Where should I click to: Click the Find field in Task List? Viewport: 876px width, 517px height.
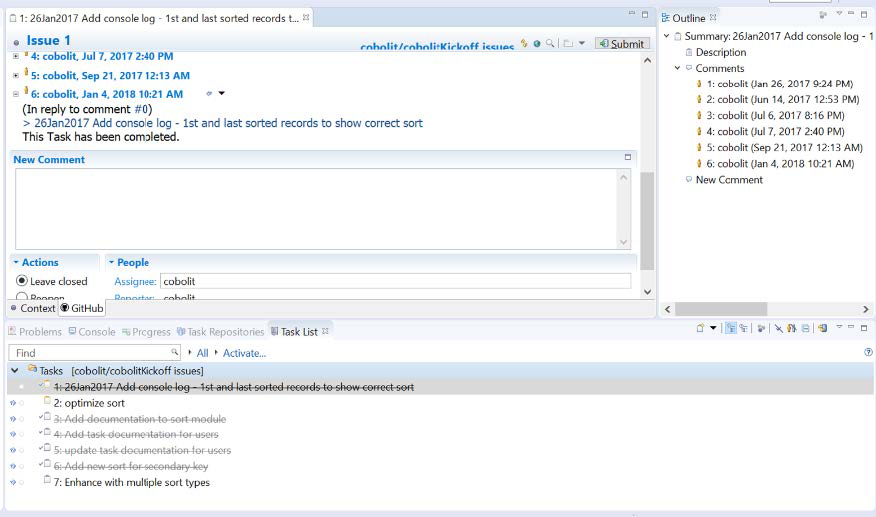94,353
